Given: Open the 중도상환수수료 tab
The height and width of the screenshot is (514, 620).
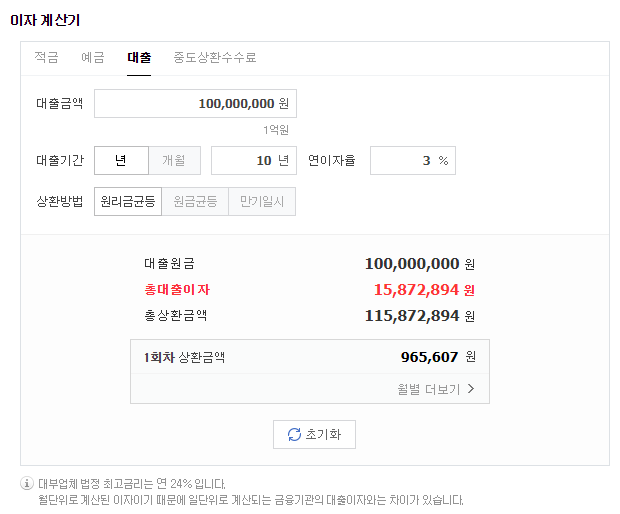Looking at the screenshot, I should coord(215,58).
